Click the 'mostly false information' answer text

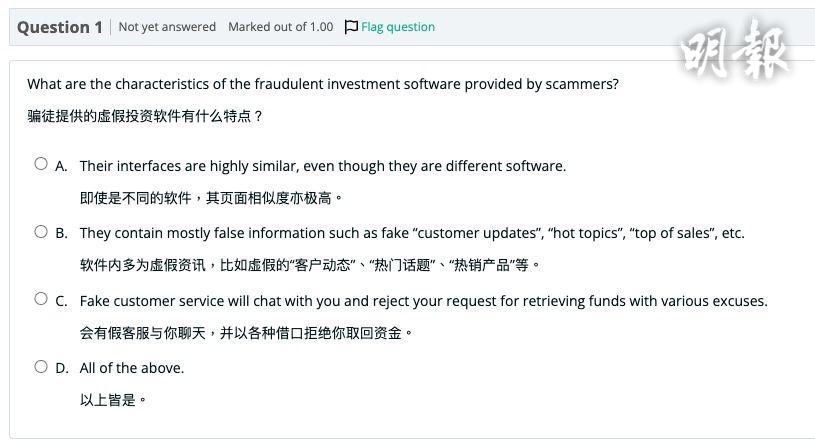click(411, 233)
